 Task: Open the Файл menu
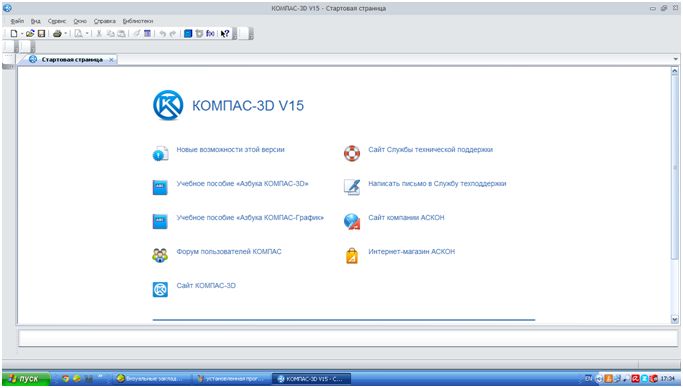(17, 21)
